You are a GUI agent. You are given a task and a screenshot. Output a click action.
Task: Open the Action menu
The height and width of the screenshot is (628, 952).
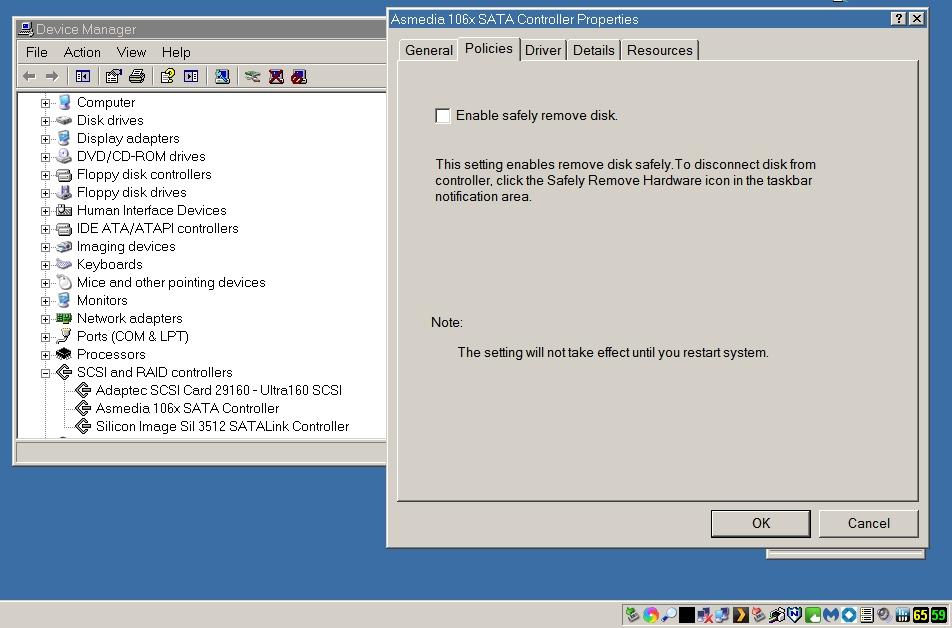click(x=82, y=52)
